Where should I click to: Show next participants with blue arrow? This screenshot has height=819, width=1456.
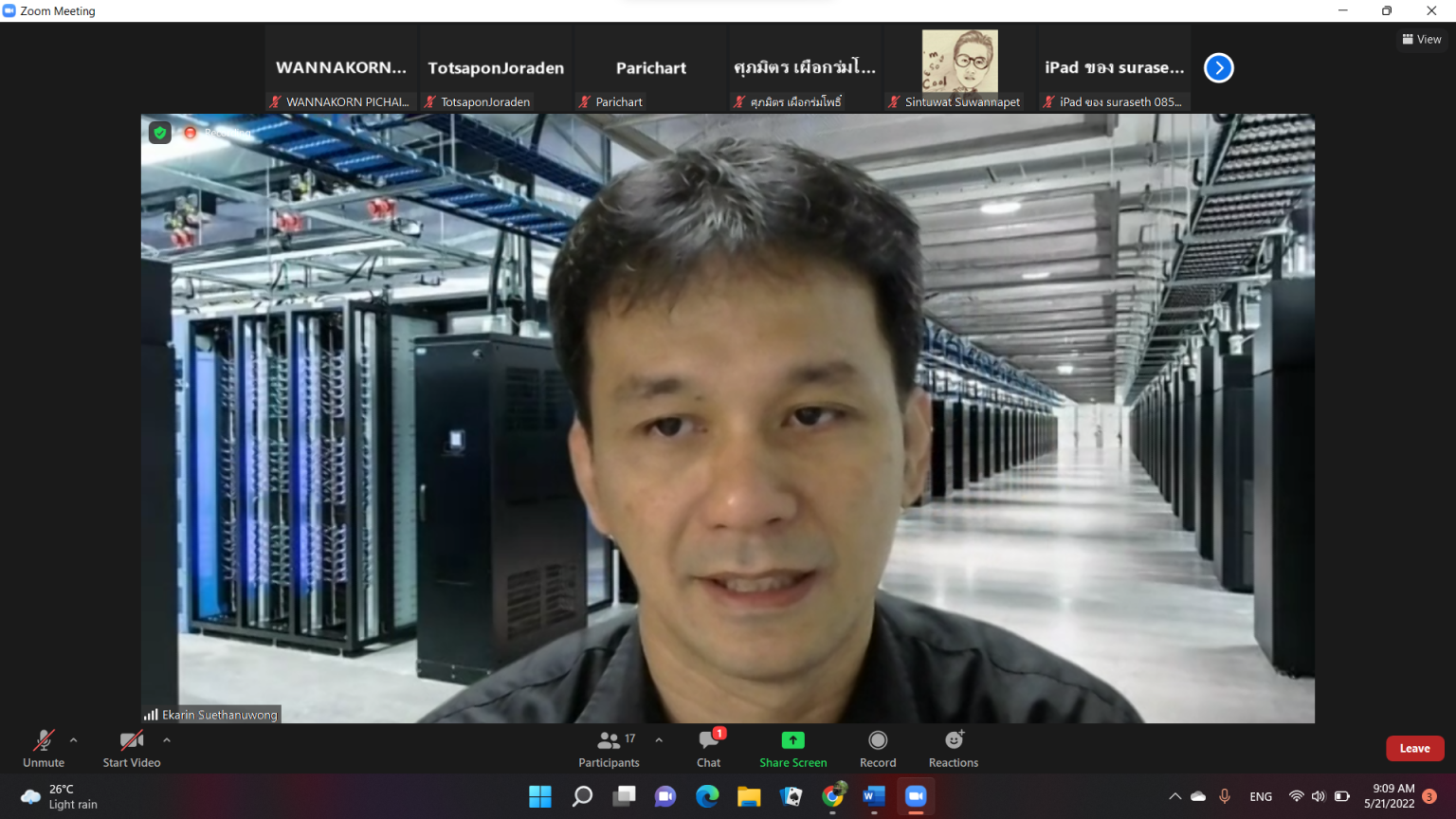[1218, 68]
